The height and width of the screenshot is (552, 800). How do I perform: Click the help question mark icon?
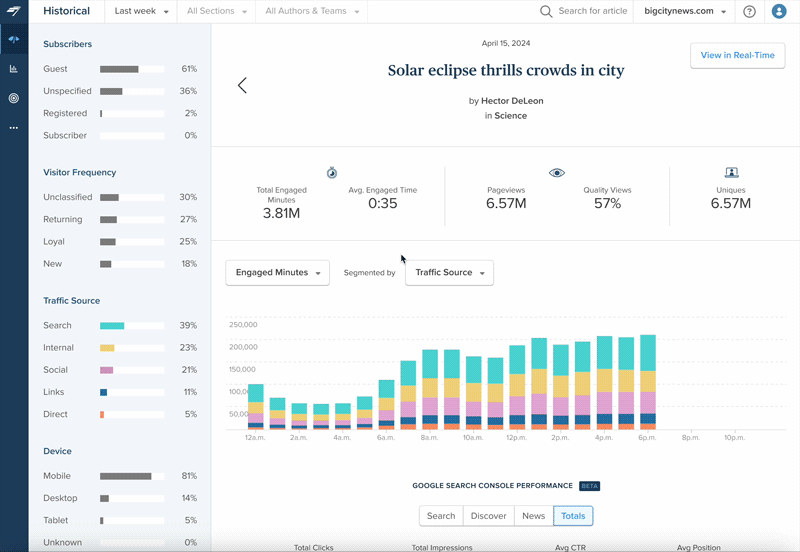(x=749, y=12)
